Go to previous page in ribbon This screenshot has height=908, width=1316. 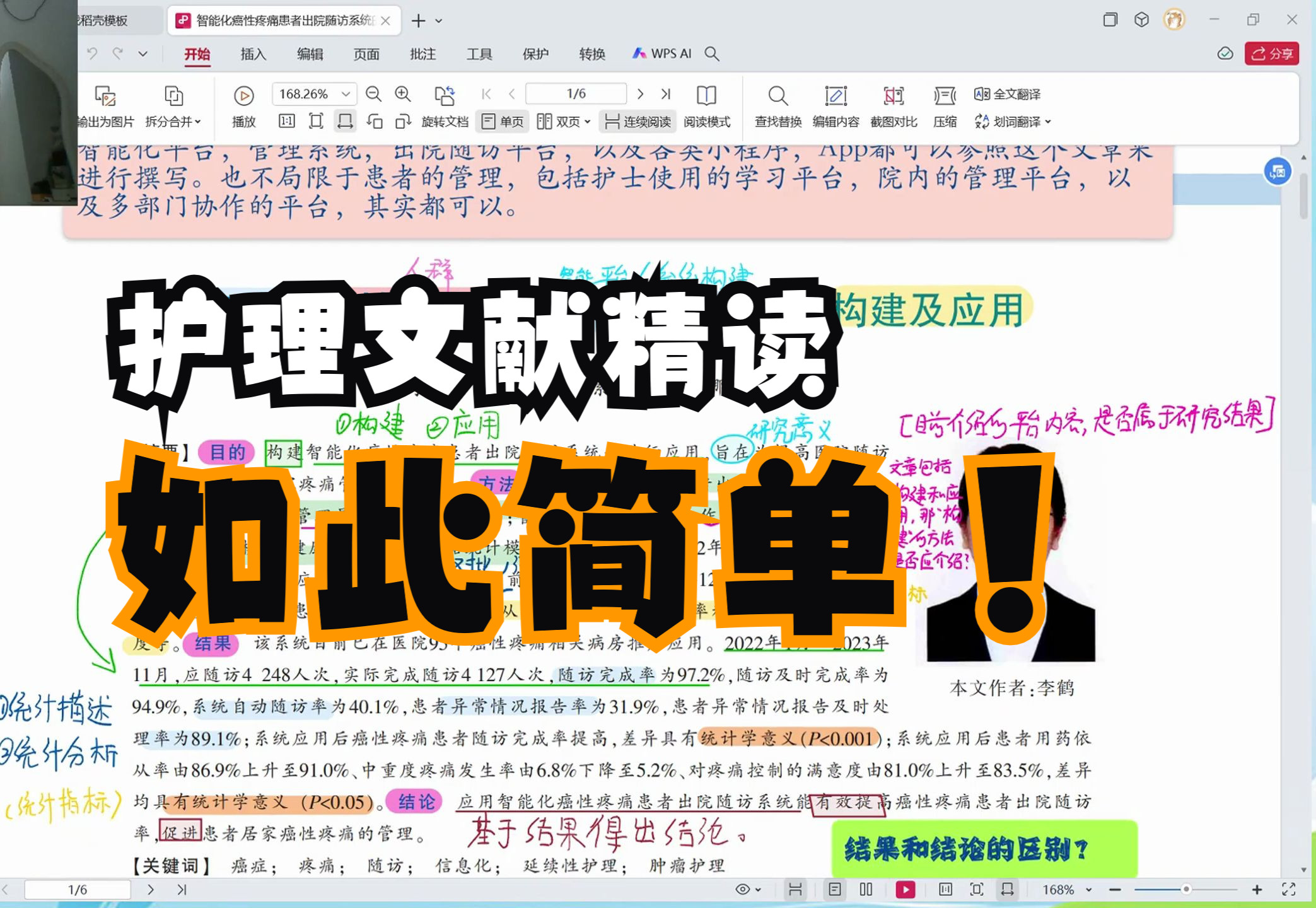(512, 94)
